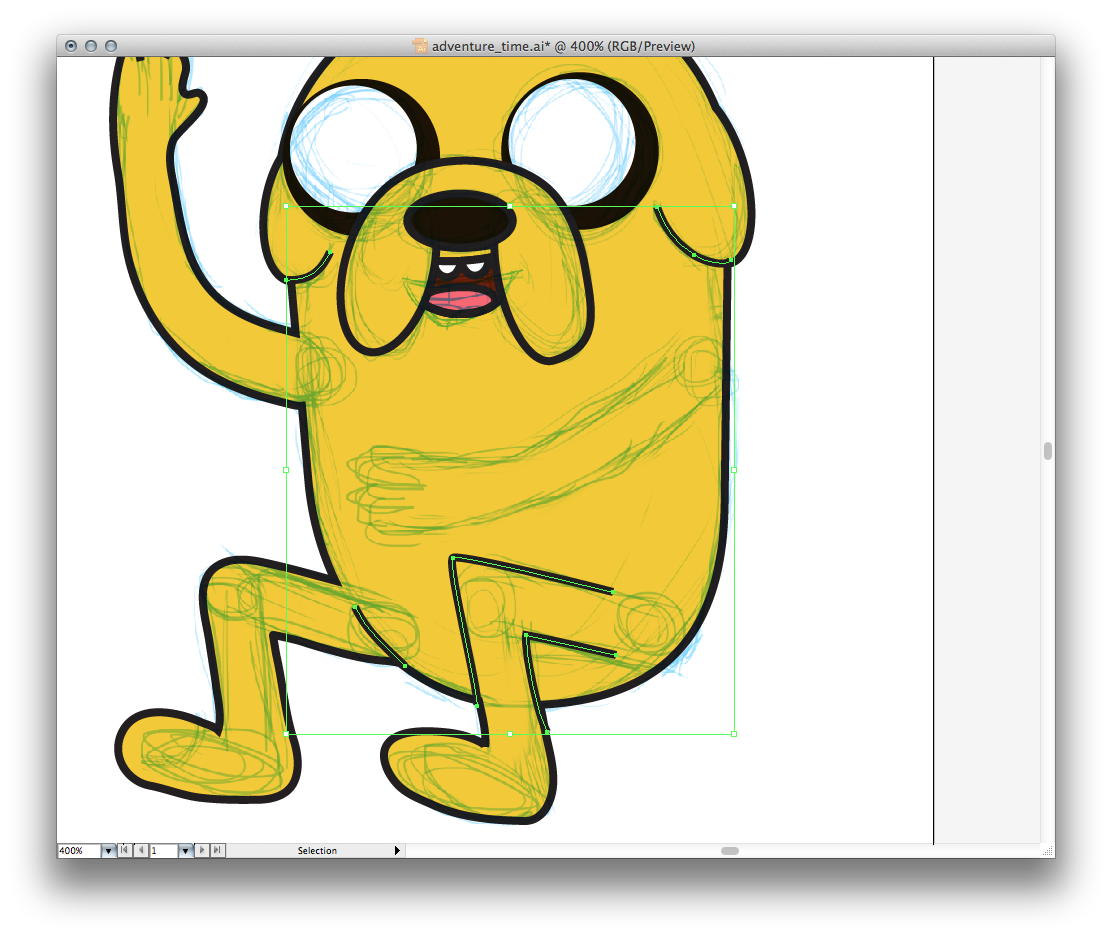Screen dimensions: 1112x937
Task: Click the 400% zoom input field
Action: pos(78,851)
